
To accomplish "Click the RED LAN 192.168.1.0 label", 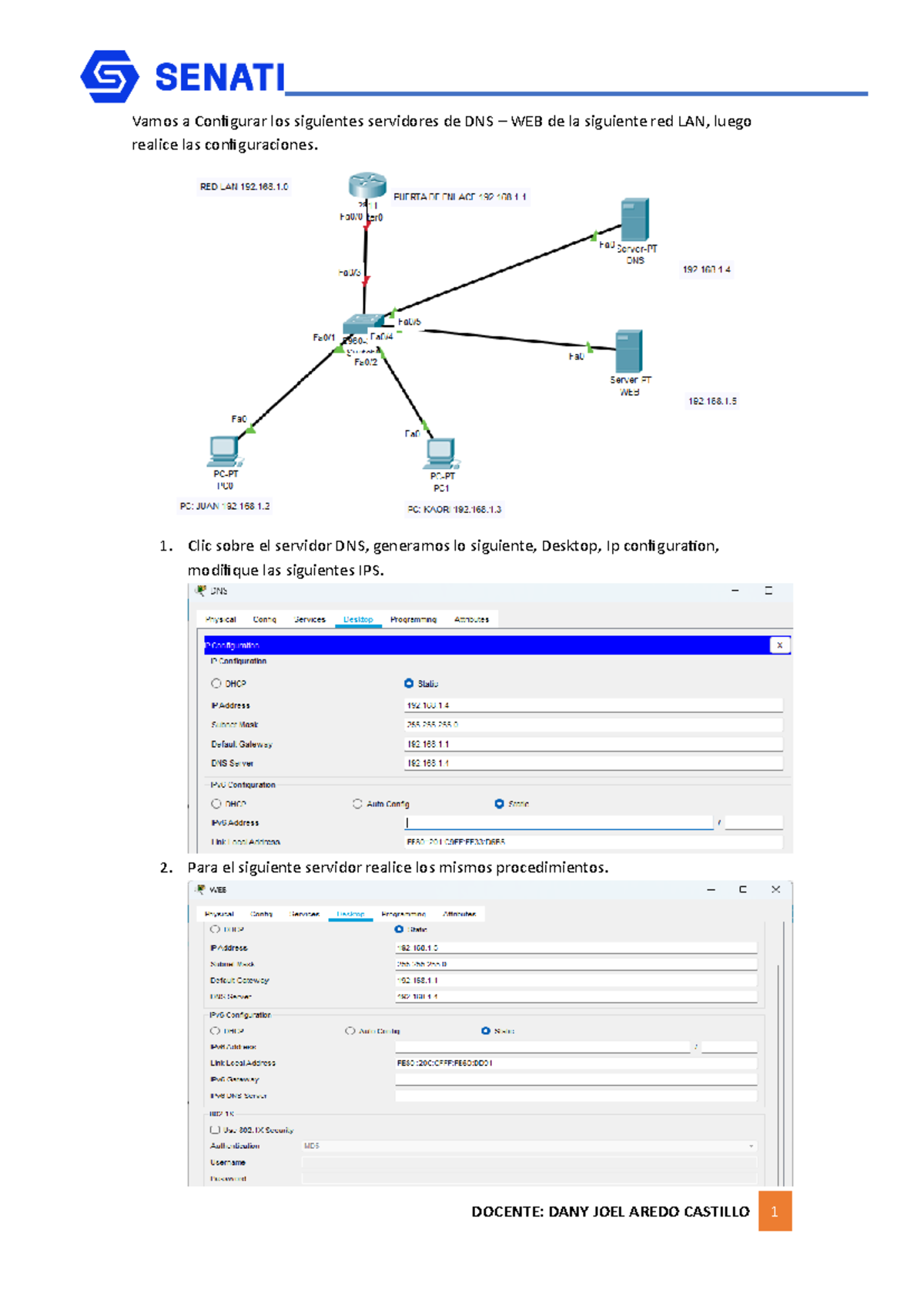I will click(x=244, y=186).
